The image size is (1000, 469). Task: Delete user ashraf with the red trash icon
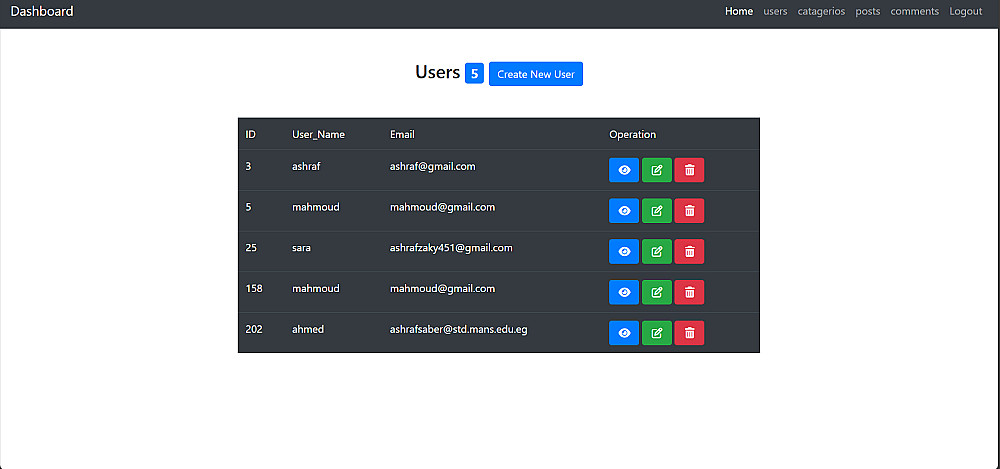click(x=689, y=170)
